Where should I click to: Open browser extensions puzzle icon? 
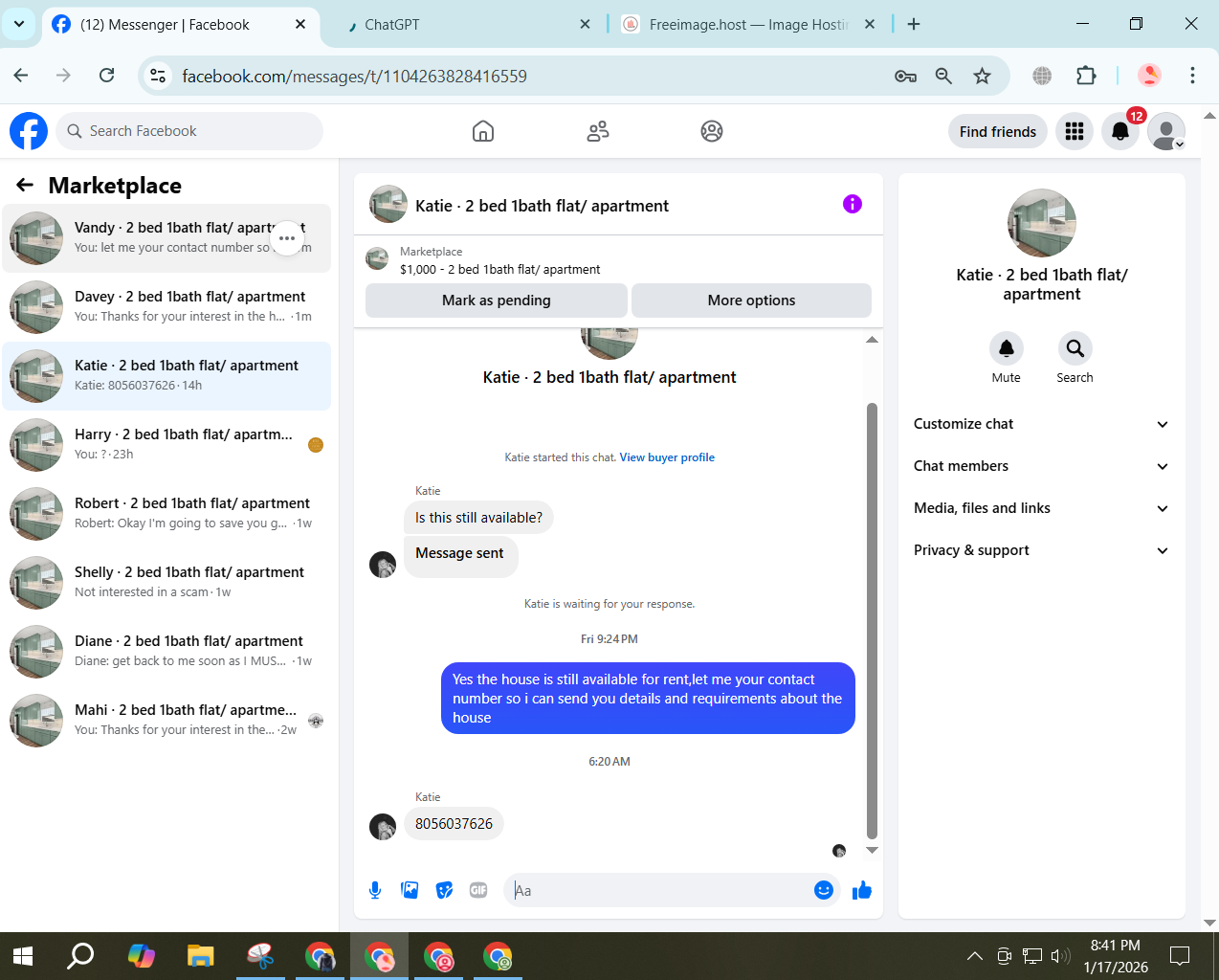(1086, 76)
